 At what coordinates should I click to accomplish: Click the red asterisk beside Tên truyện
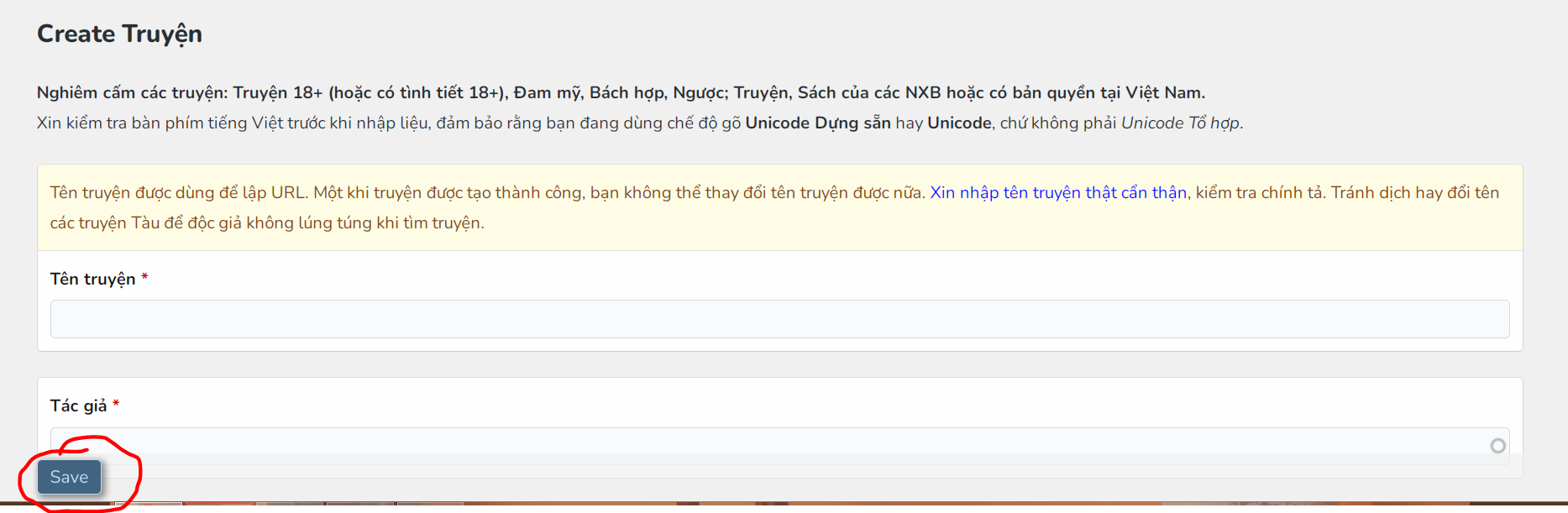144,277
